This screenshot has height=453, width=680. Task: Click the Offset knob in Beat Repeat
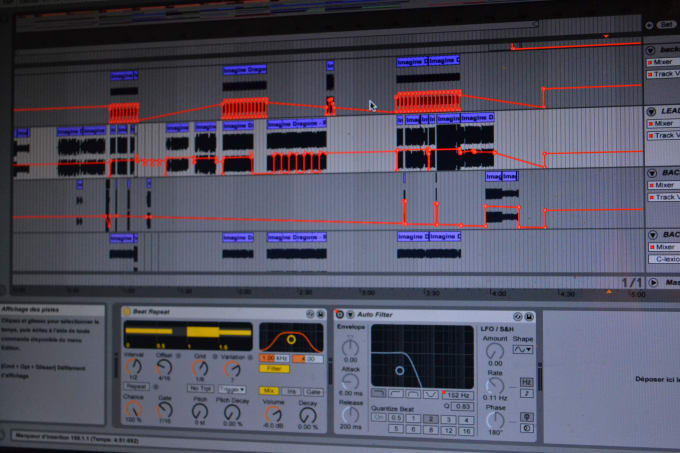tap(164, 368)
